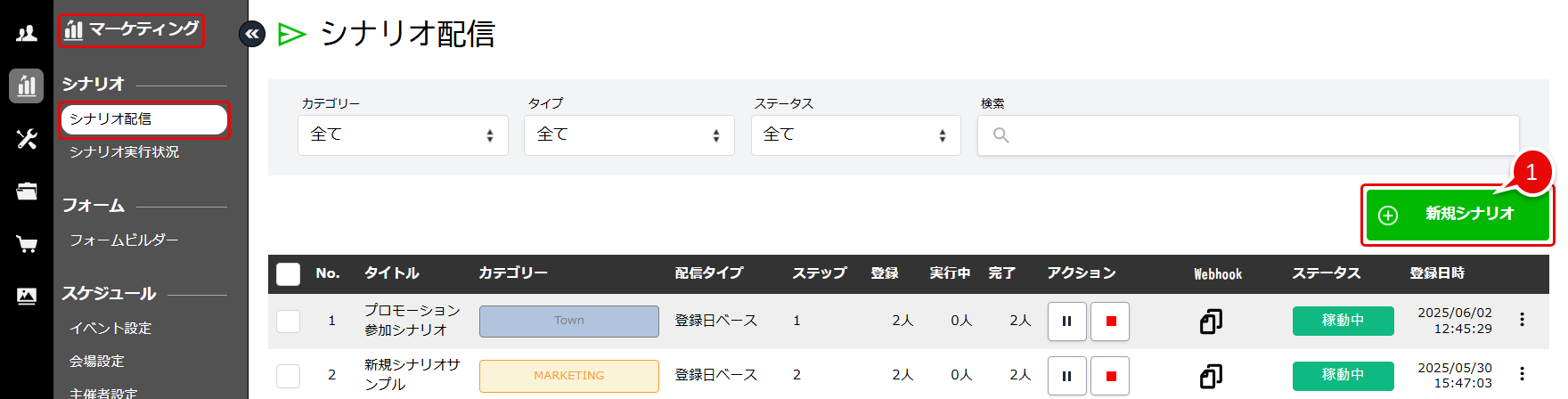
Task: Toggle the select-all checkbox in the table header
Action: [289, 274]
